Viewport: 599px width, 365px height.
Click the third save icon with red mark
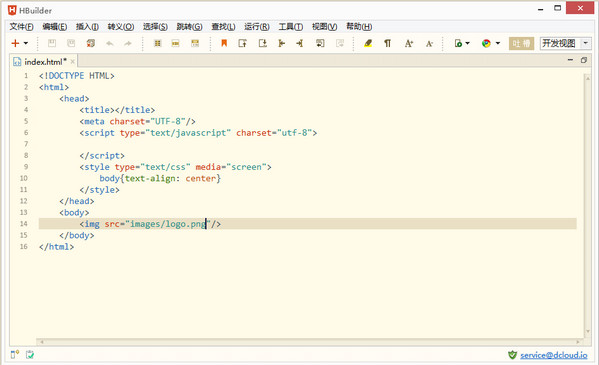coord(91,43)
